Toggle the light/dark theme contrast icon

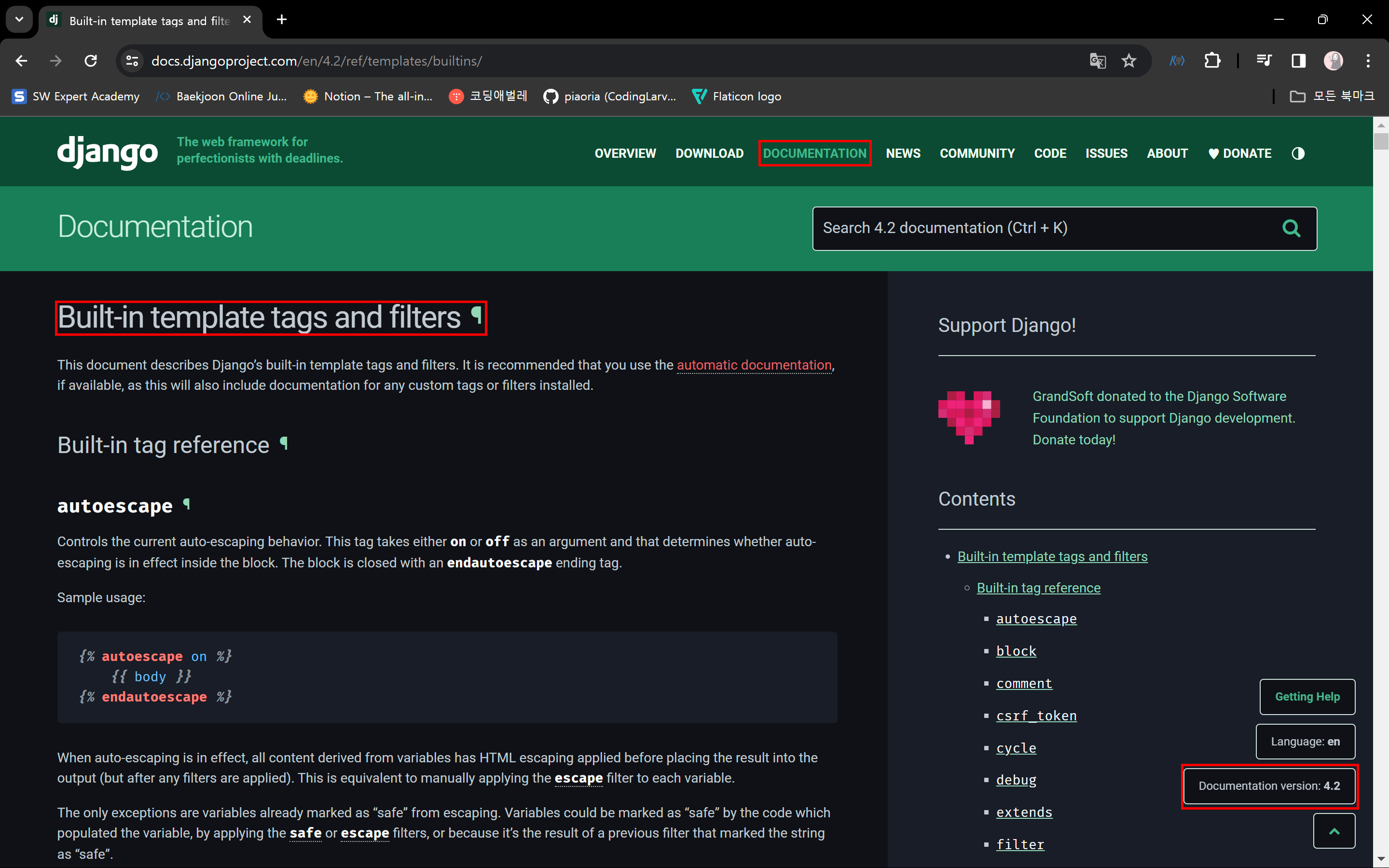point(1298,153)
